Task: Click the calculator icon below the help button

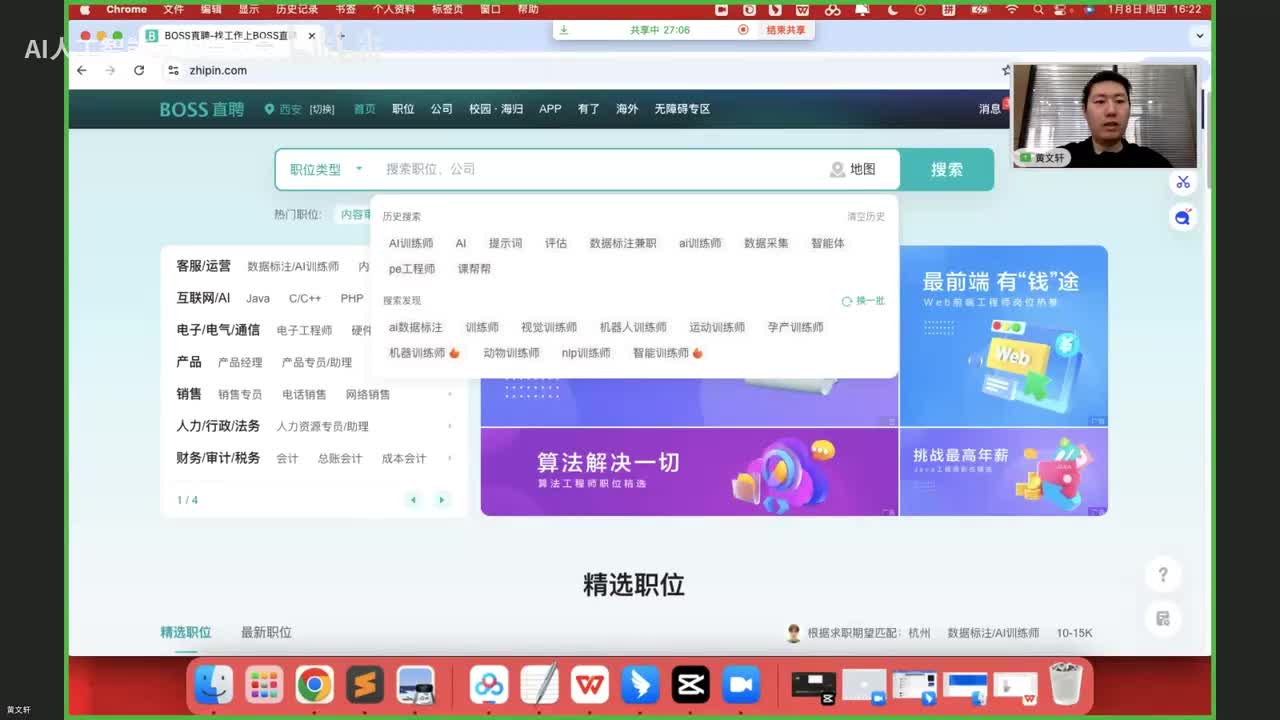Action: pos(1163,619)
